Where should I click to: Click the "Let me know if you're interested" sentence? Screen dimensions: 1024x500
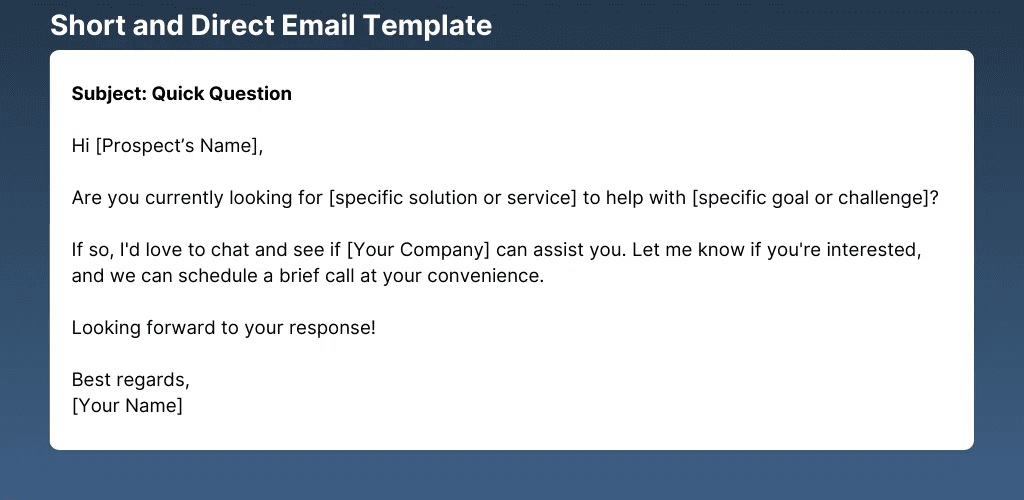pos(763,250)
